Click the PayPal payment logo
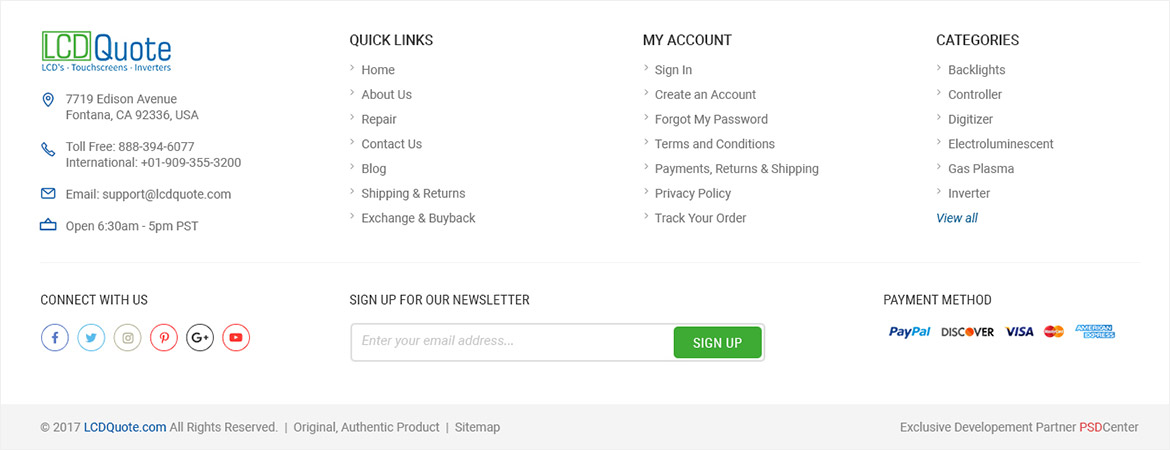The width and height of the screenshot is (1170, 450). click(910, 331)
